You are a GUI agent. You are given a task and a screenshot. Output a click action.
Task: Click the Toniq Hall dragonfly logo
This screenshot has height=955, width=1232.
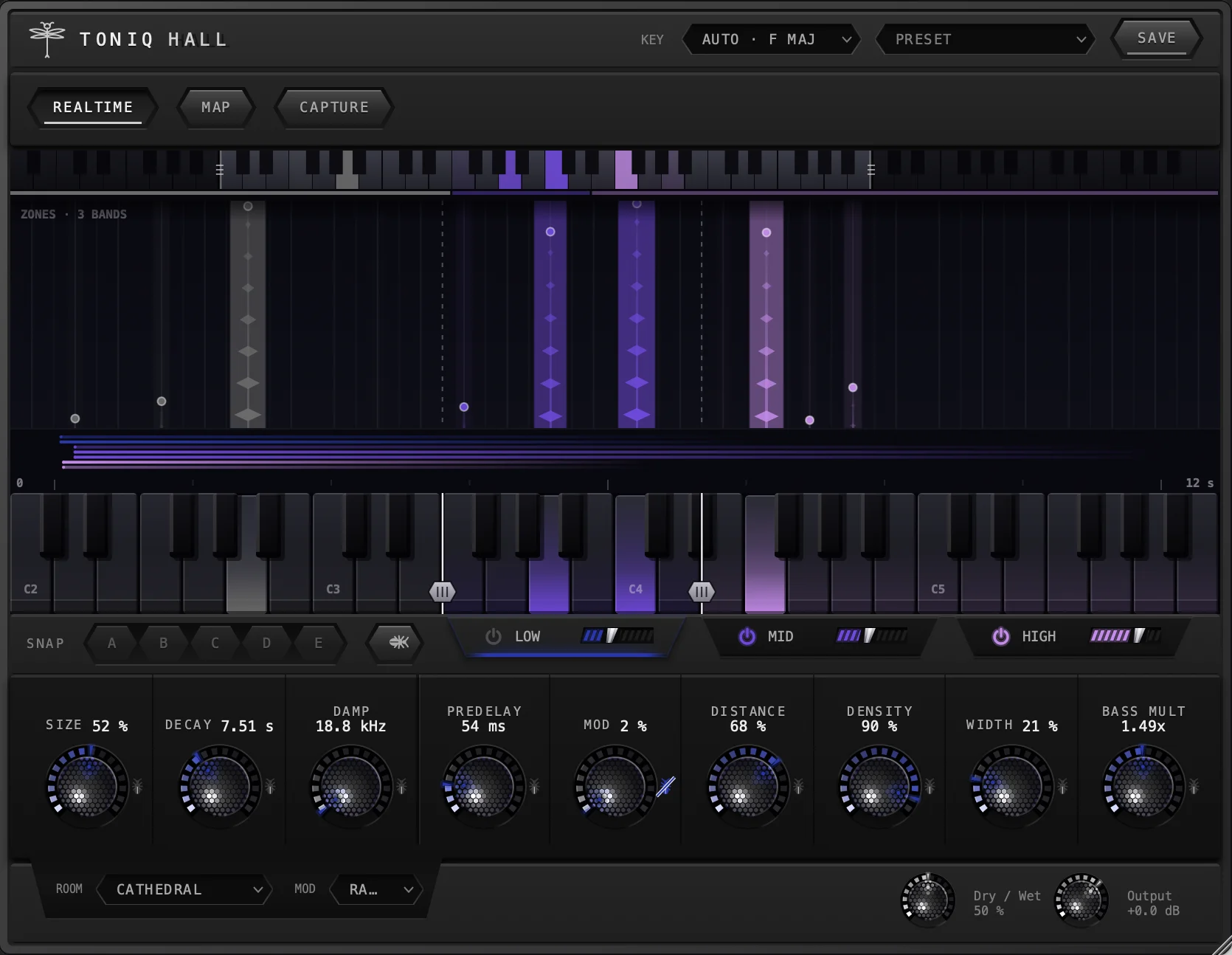(47, 39)
